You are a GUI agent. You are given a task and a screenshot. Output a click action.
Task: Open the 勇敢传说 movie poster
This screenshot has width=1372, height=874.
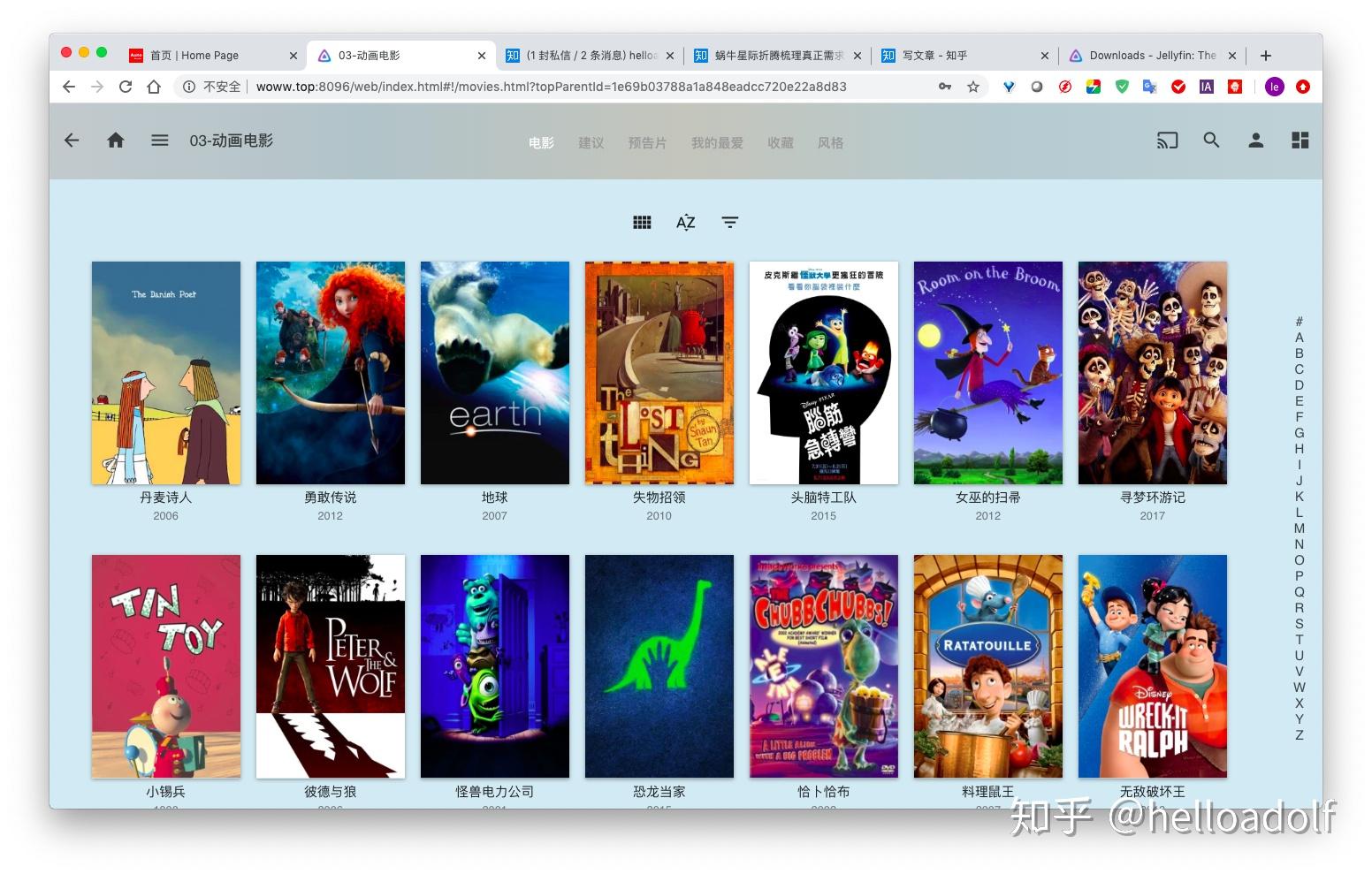331,373
